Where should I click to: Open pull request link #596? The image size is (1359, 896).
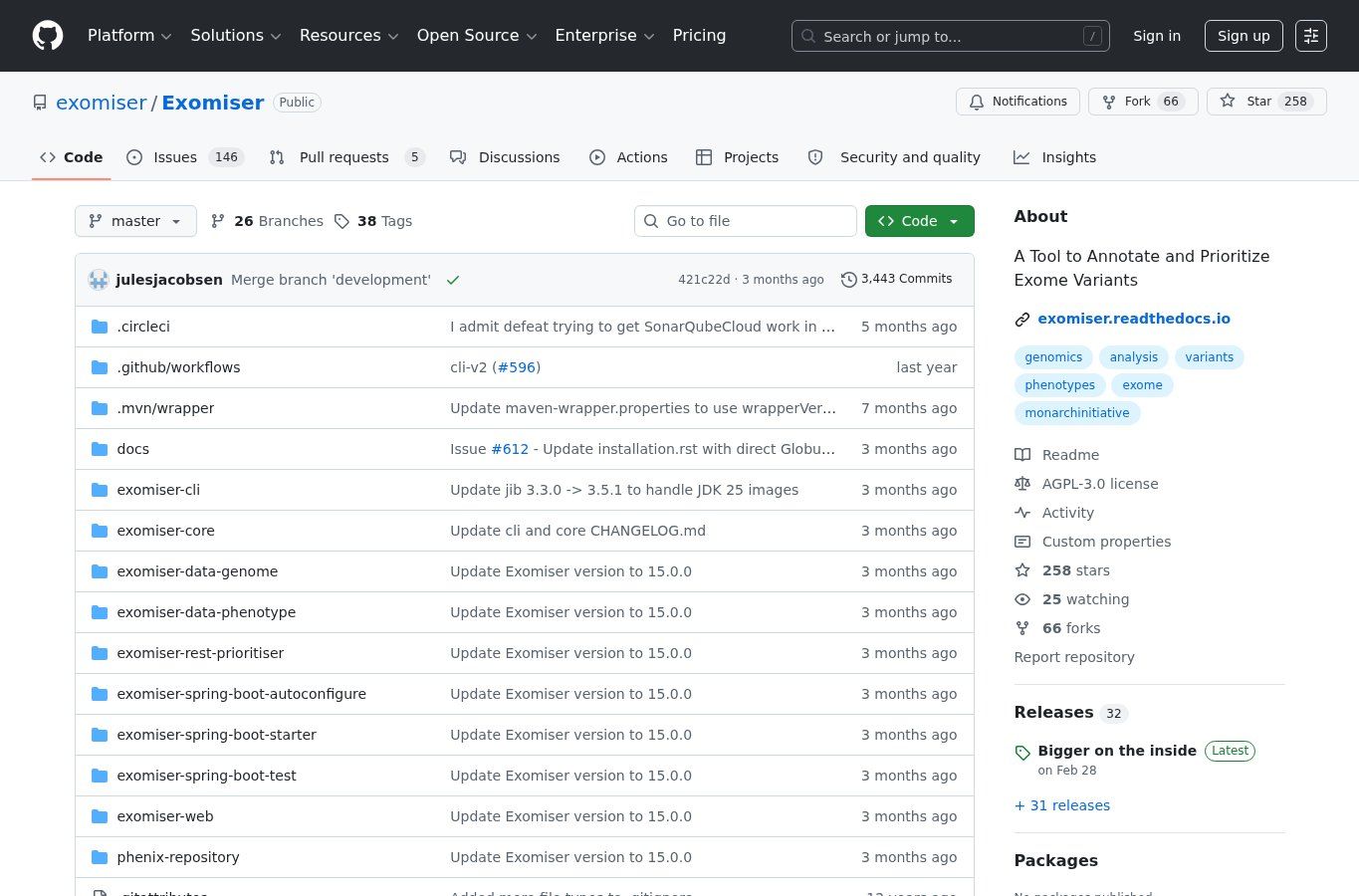pos(517,367)
